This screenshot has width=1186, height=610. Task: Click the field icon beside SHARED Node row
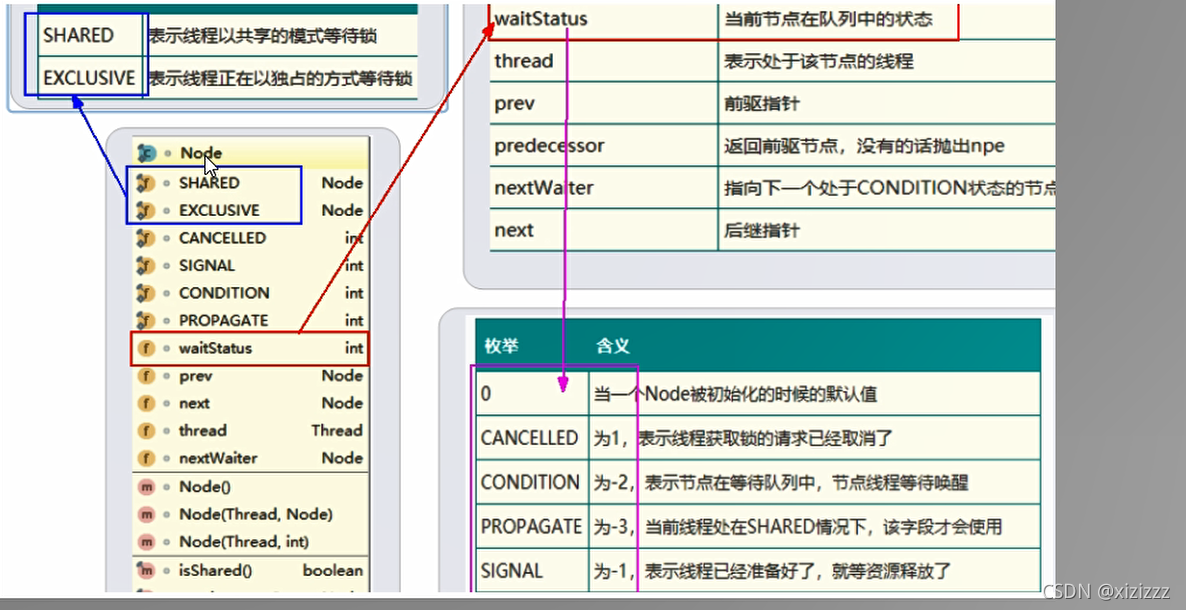pyautogui.click(x=145, y=182)
